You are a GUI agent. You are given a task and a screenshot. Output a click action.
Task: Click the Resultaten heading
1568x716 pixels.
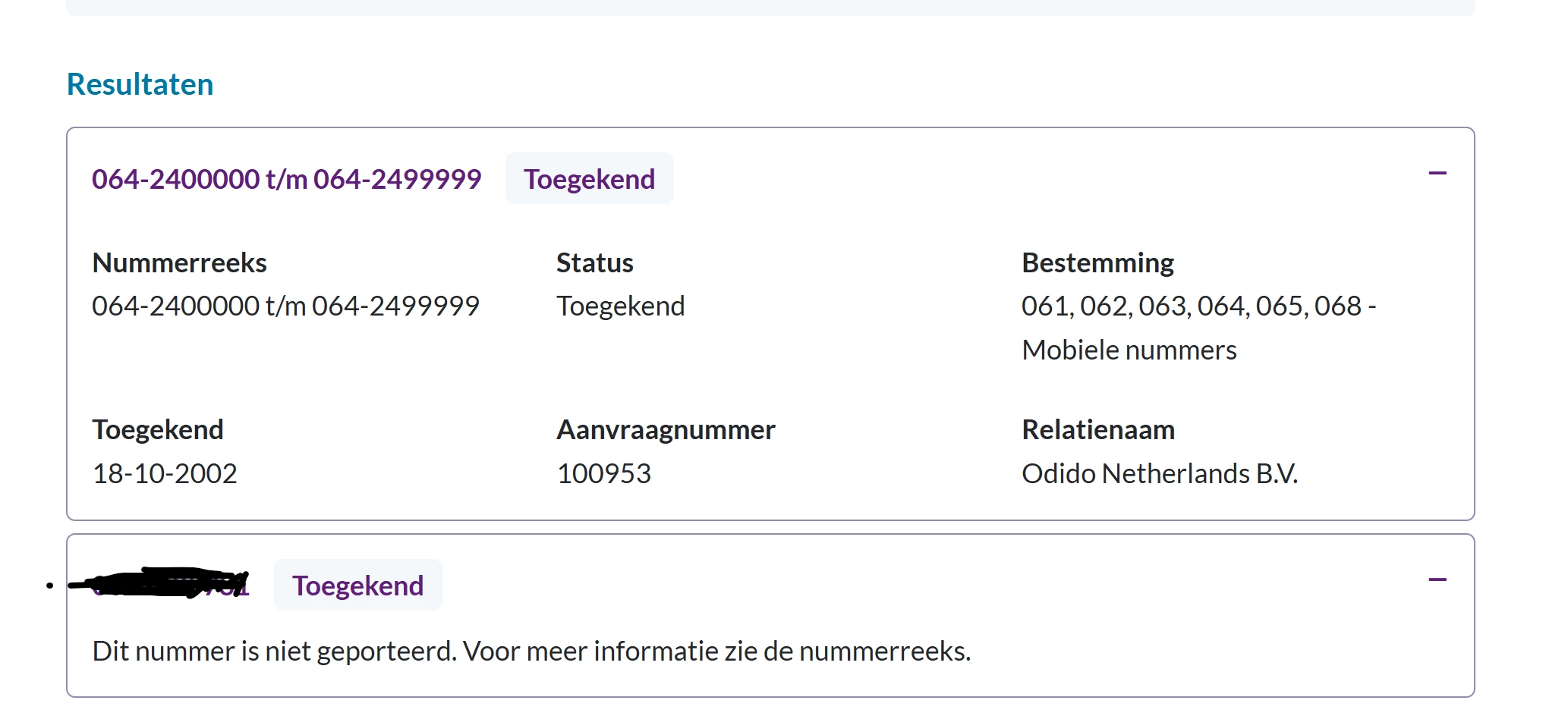pyautogui.click(x=140, y=84)
